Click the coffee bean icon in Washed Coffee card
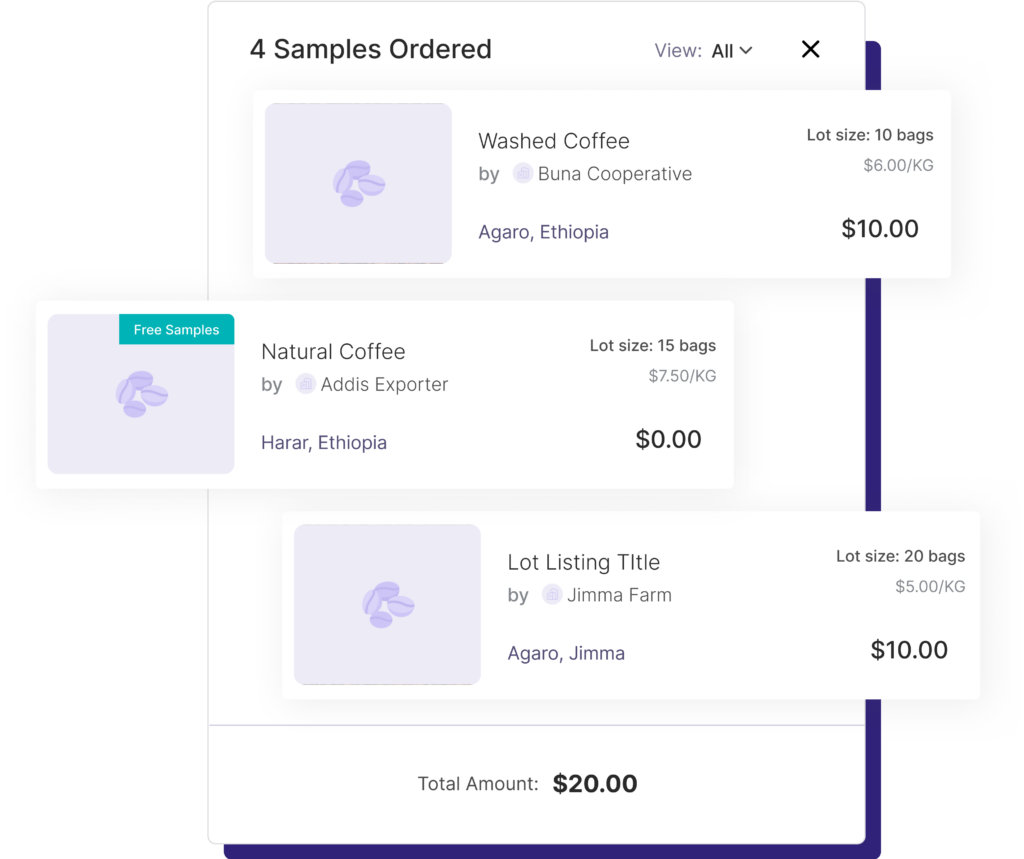Screen dimensions: 1024x859 [359, 184]
